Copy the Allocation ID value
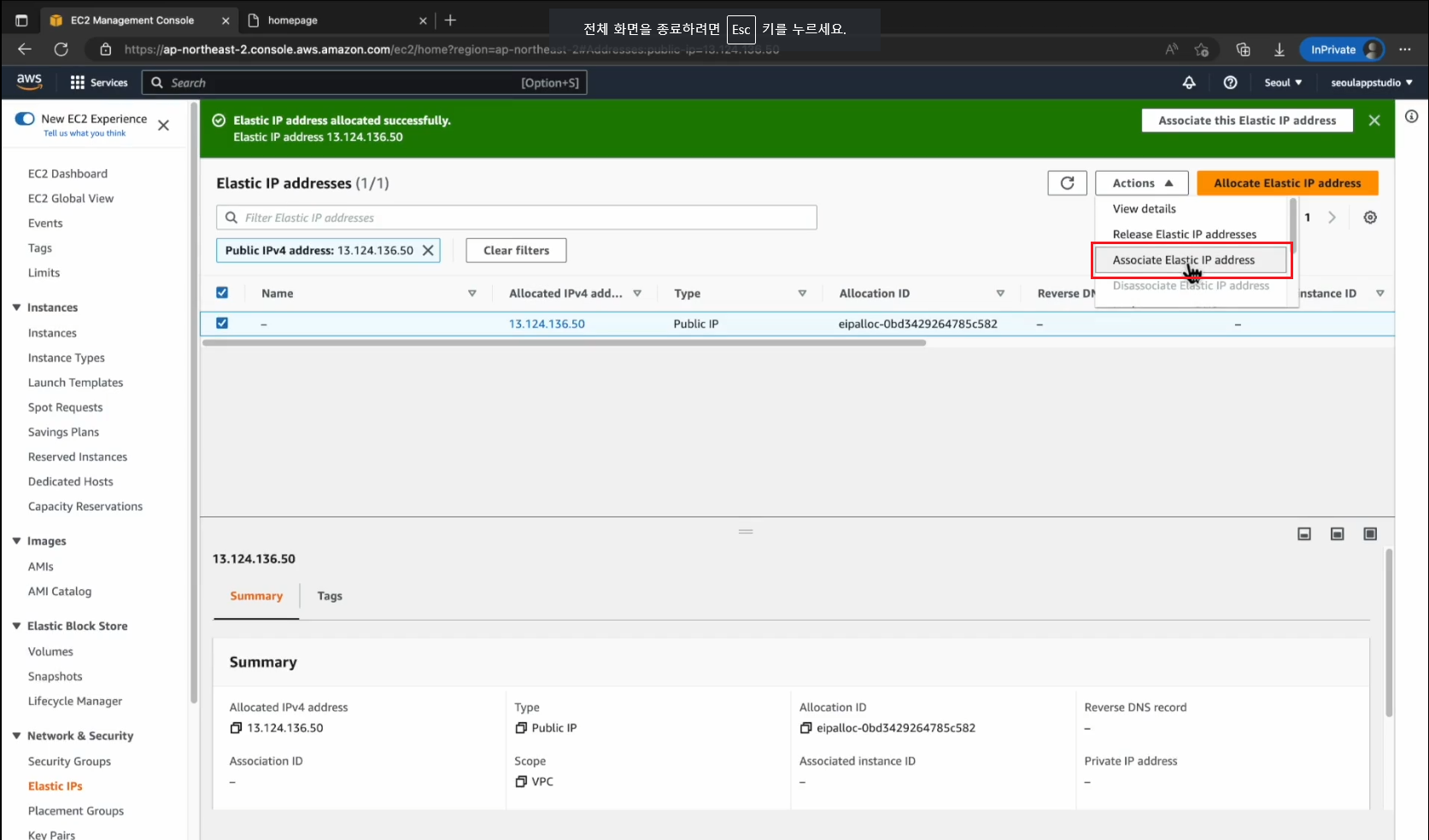The image size is (1429, 840). 805,728
